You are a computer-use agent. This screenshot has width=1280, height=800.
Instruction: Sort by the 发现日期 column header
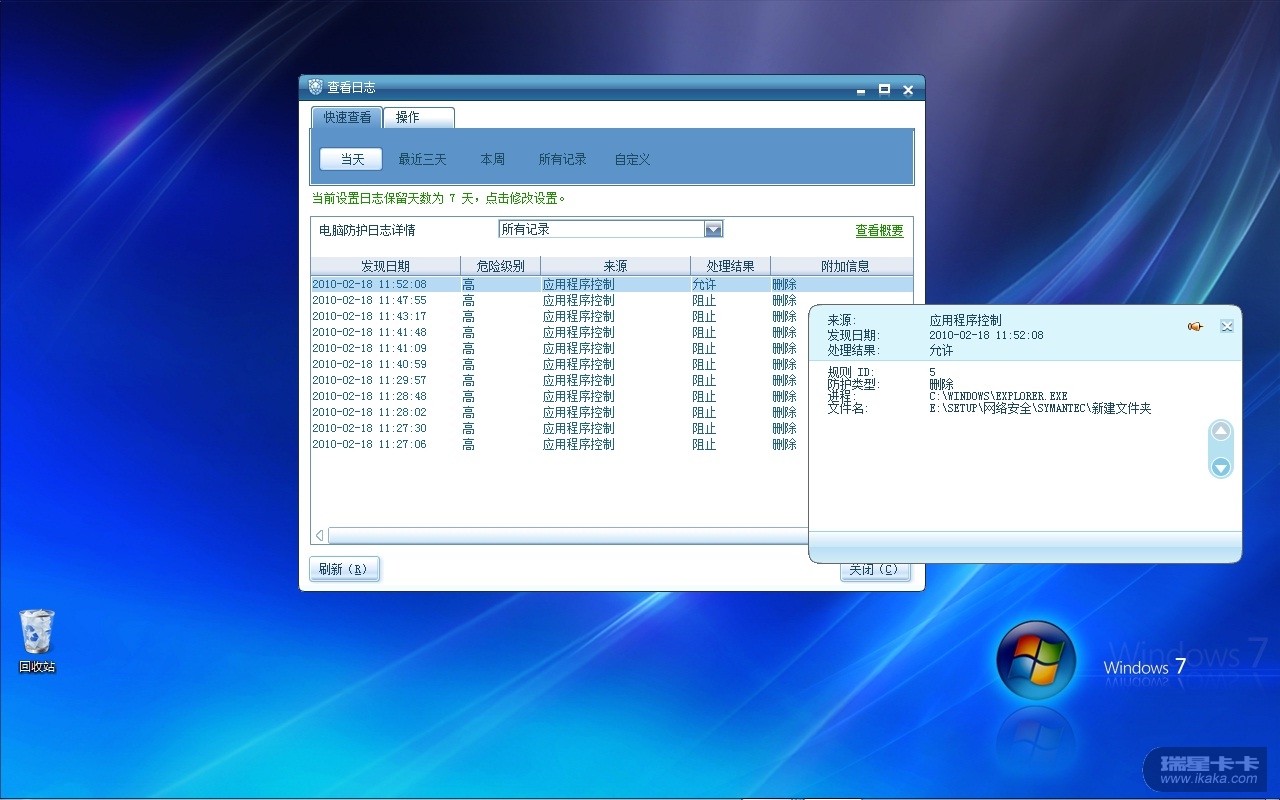pyautogui.click(x=385, y=266)
